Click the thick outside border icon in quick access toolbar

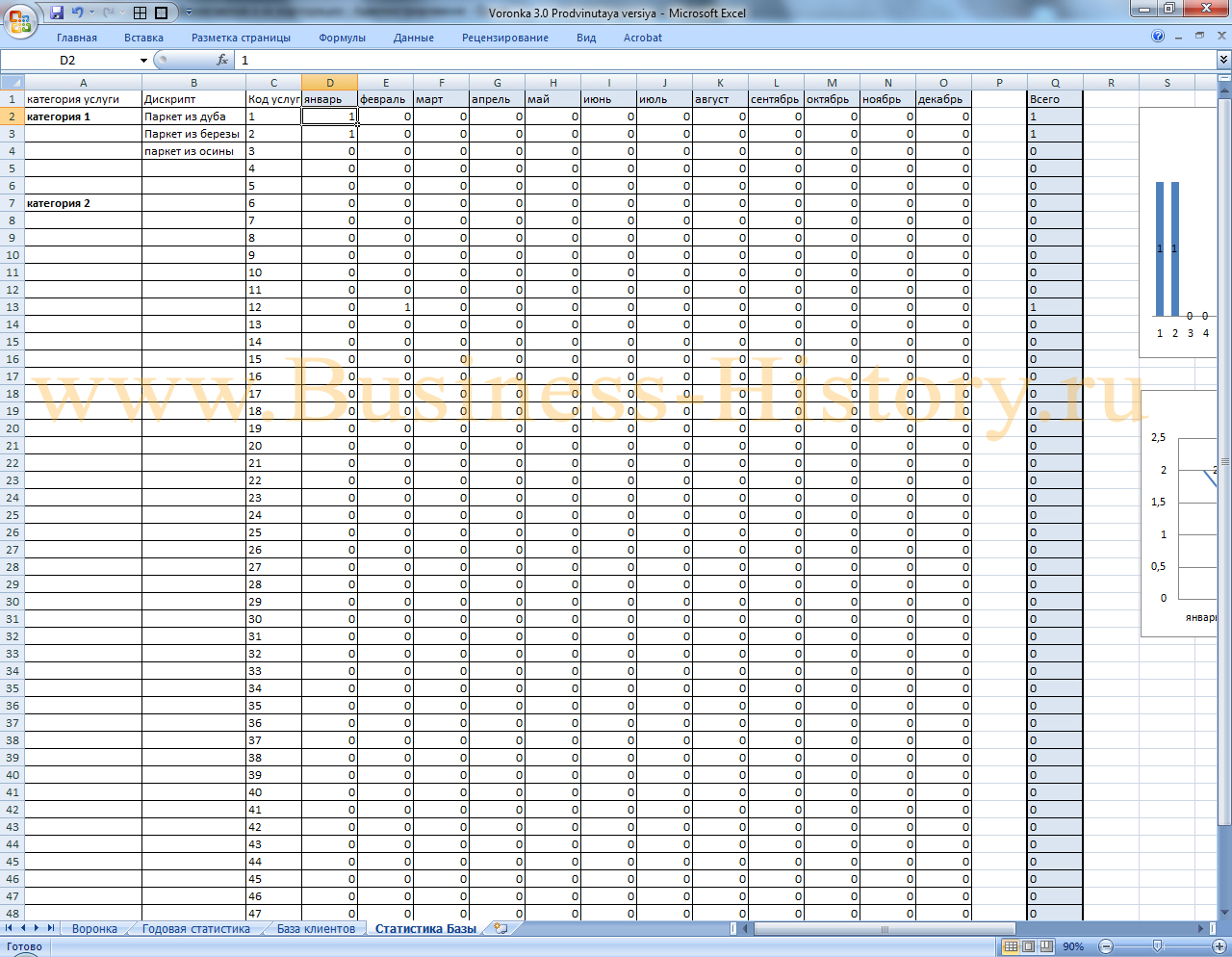(x=161, y=13)
